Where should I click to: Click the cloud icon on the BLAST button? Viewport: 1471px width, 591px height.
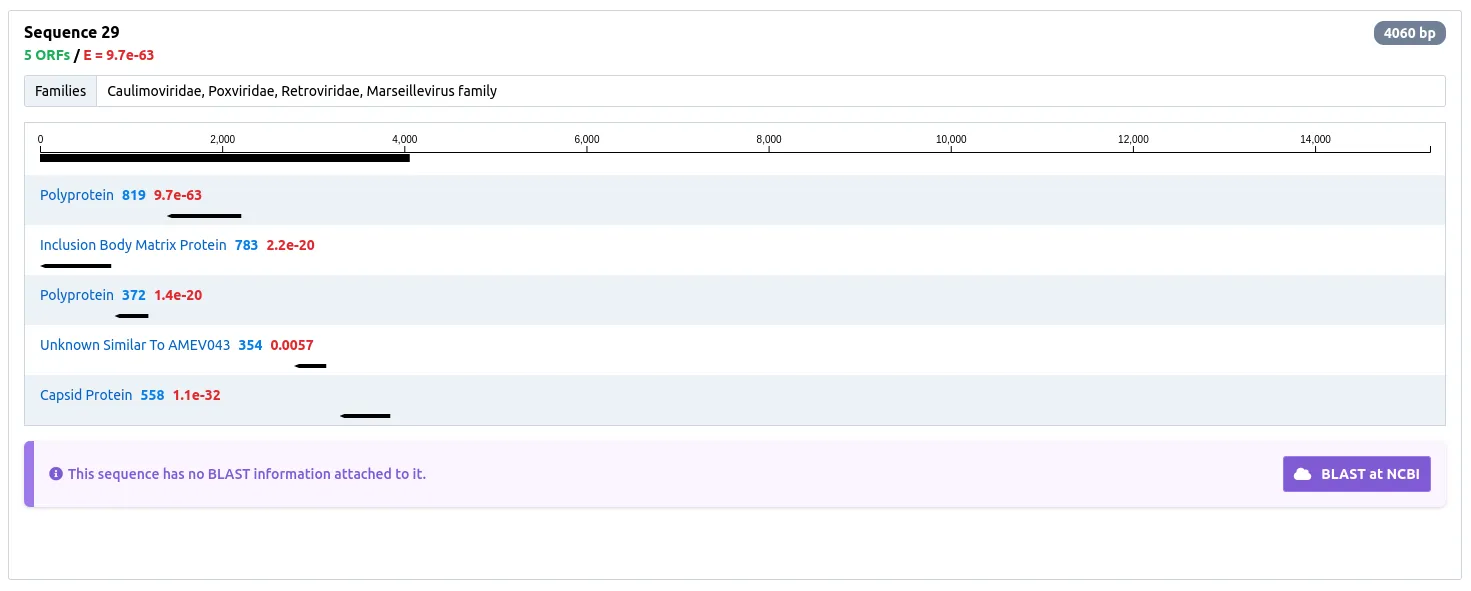pos(1303,473)
